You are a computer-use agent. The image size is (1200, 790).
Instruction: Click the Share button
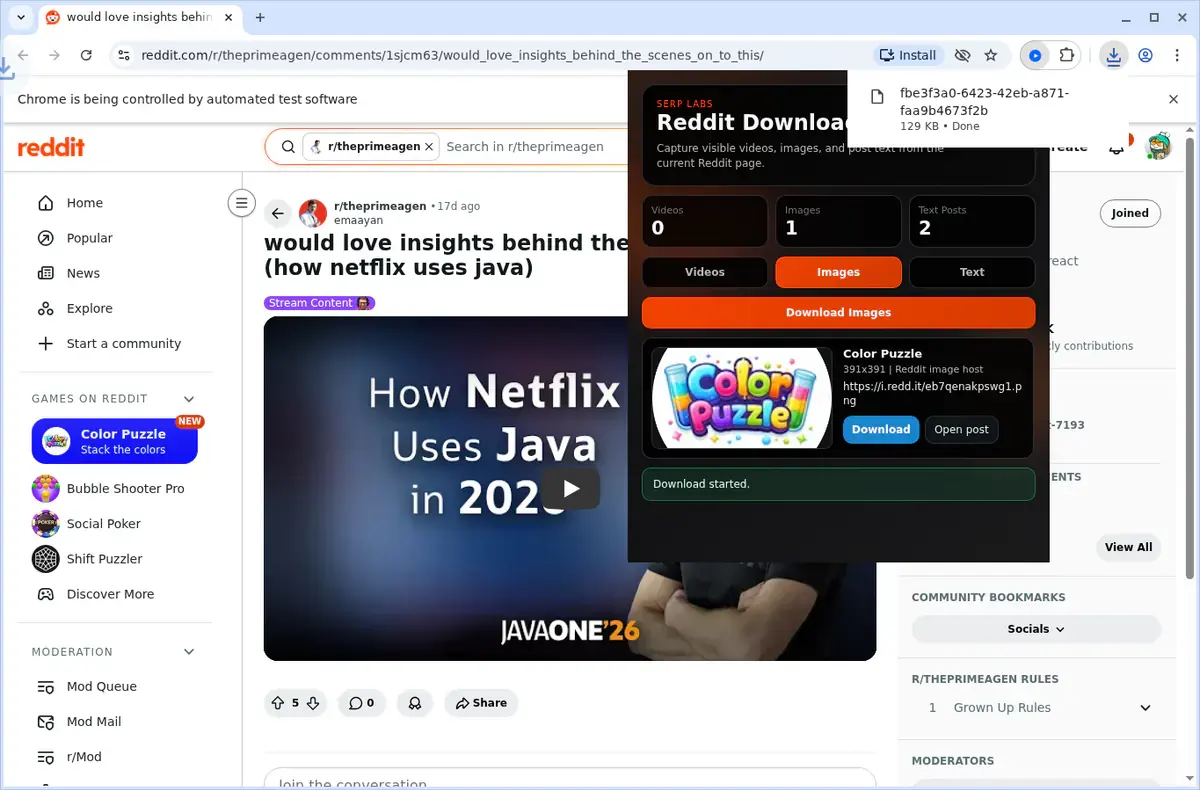coord(481,703)
